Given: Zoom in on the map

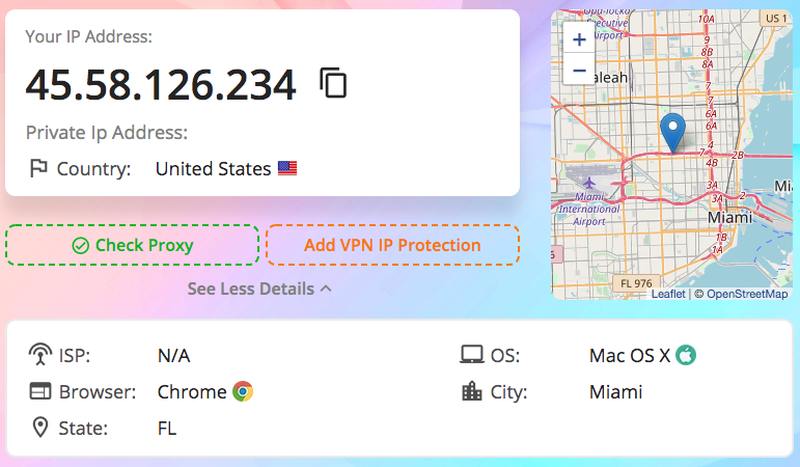Looking at the screenshot, I should point(579,39).
